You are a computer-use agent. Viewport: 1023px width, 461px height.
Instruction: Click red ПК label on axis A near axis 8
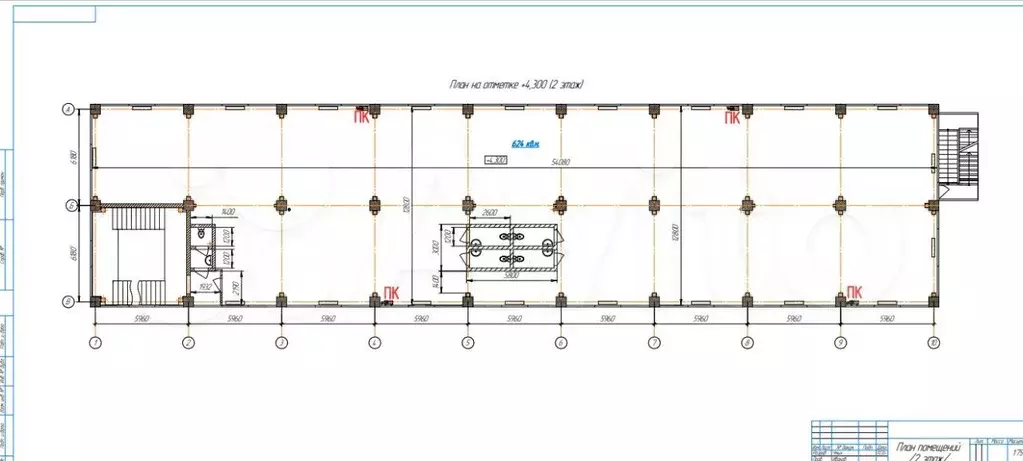tap(733, 118)
